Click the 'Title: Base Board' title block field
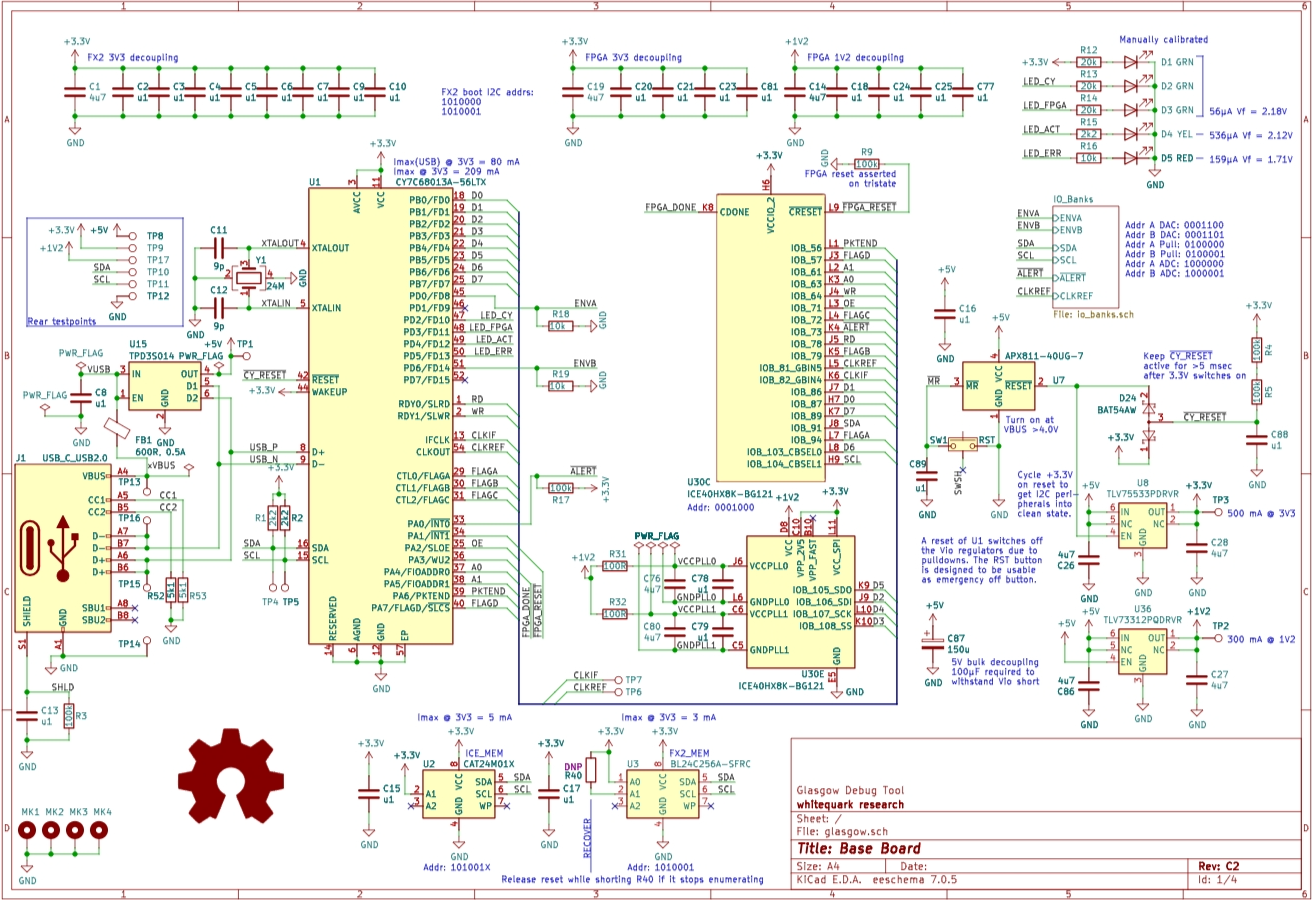The height and width of the screenshot is (900, 1312). (858, 849)
